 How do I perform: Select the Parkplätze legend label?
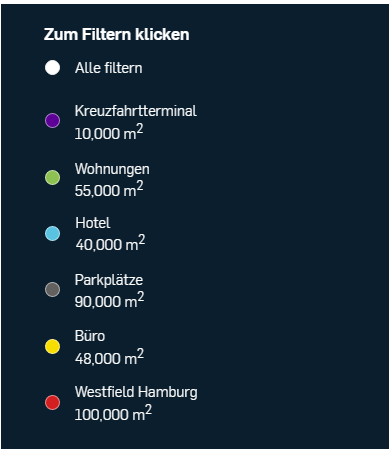109,280
